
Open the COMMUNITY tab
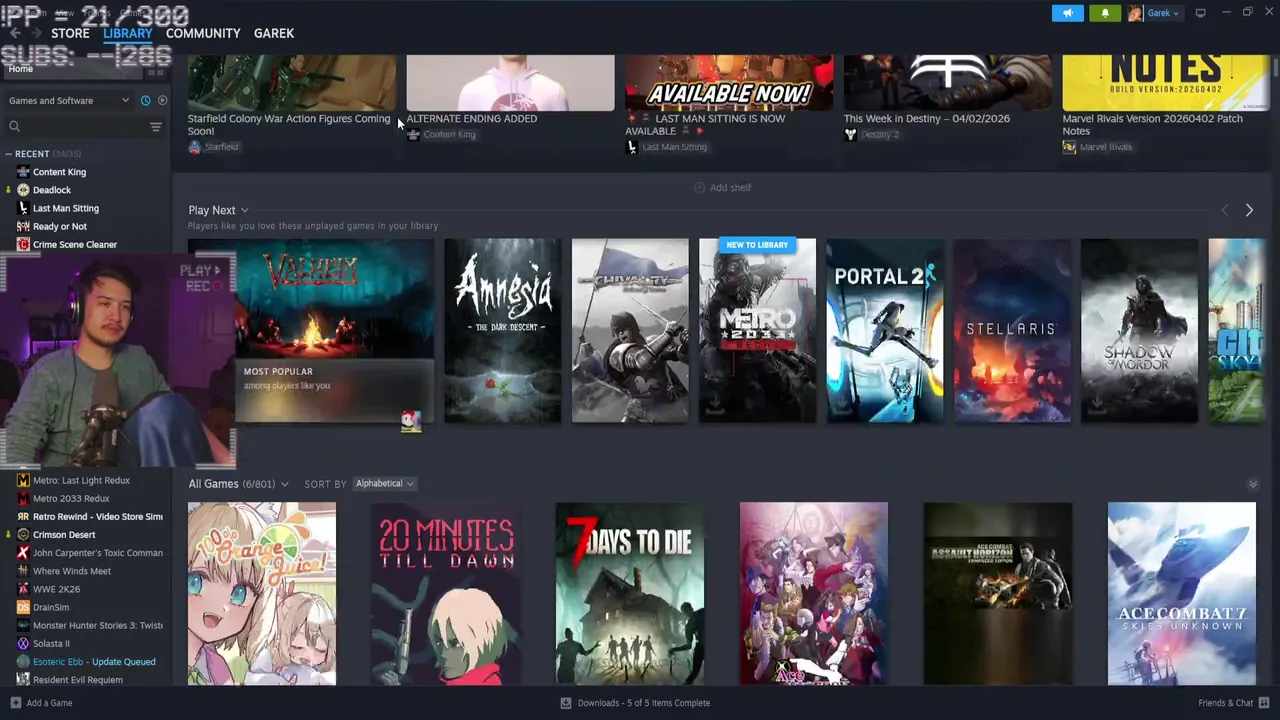click(x=203, y=33)
